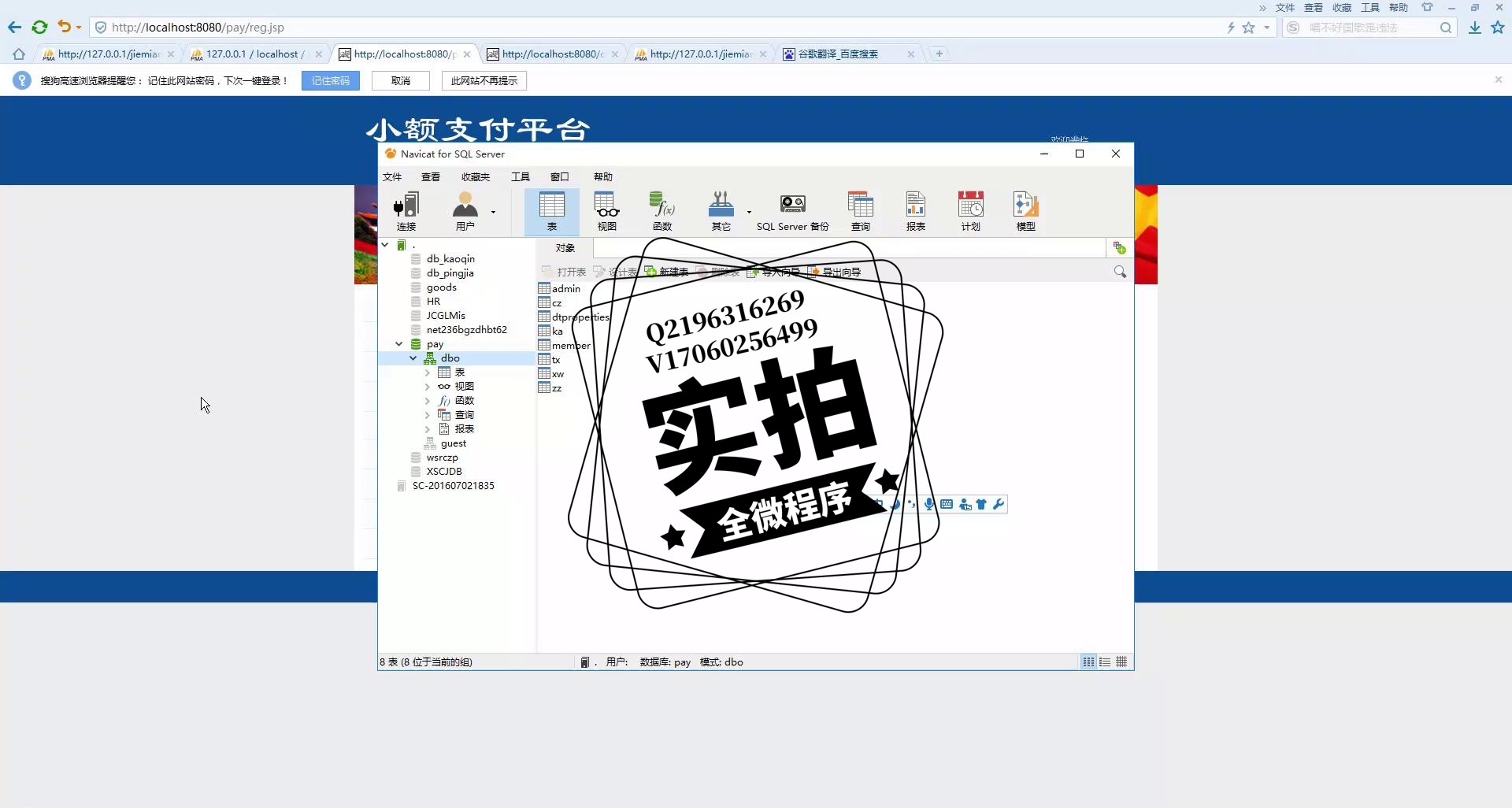The width and height of the screenshot is (1512, 808).
Task: Switch to ER diagram view in status bar
Action: tap(1121, 662)
